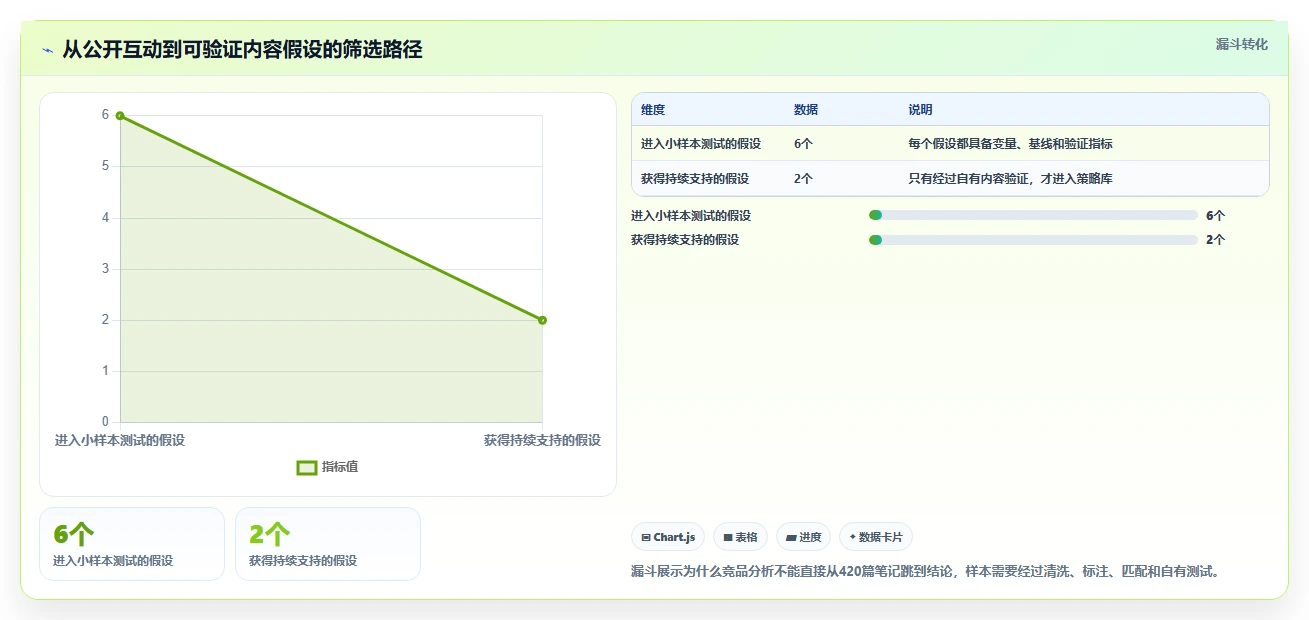Click the 数据卡片 tag's sparkle icon
1309x620 pixels.
(x=852, y=537)
